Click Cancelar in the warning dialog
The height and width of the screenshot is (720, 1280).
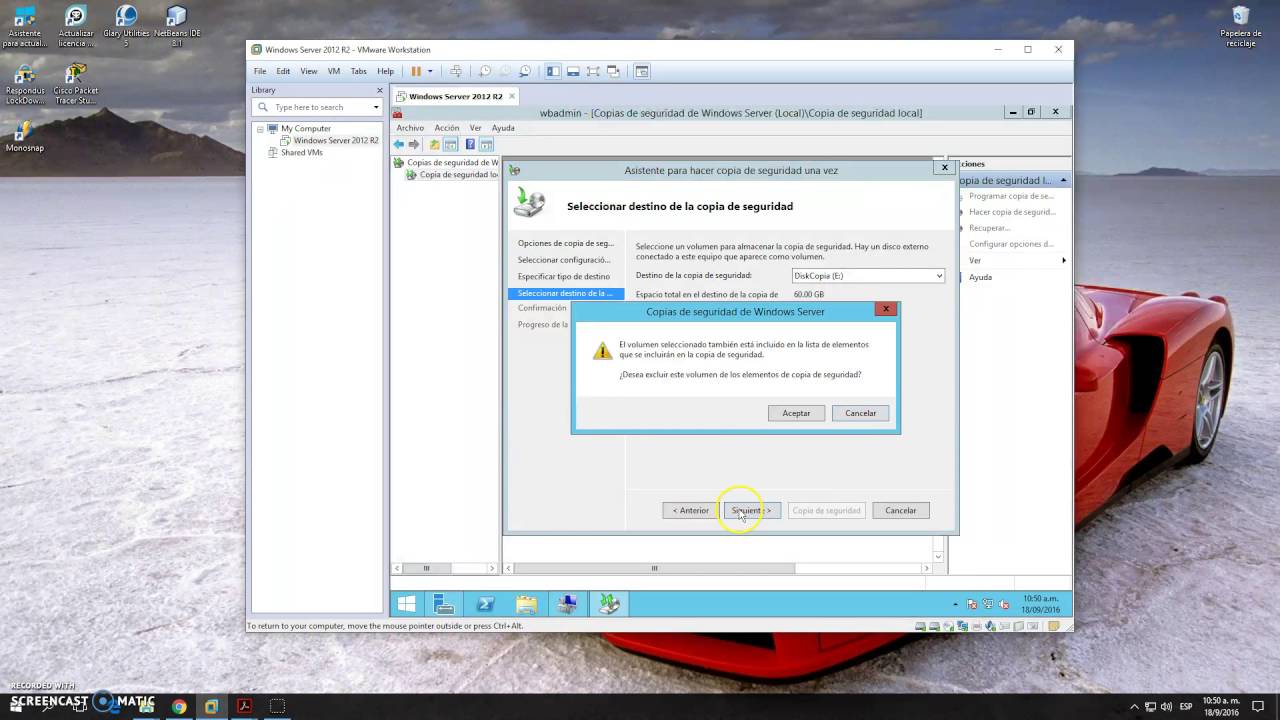pos(860,413)
